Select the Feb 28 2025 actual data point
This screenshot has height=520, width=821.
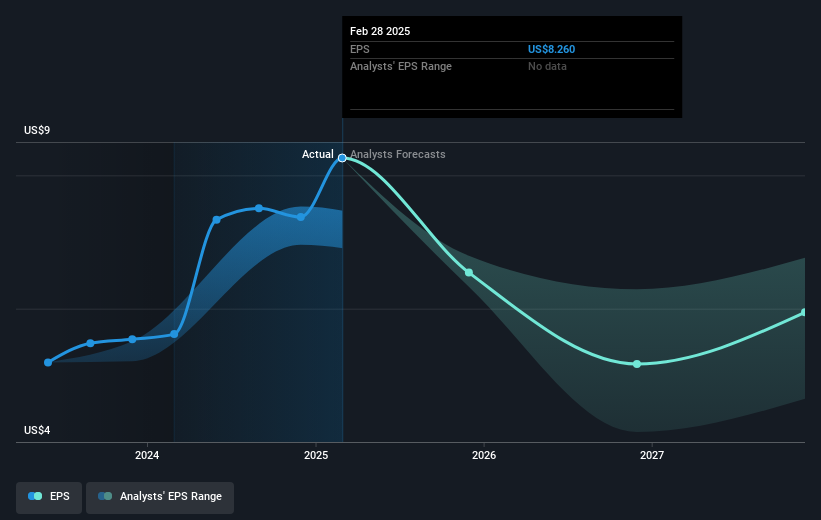point(342,158)
